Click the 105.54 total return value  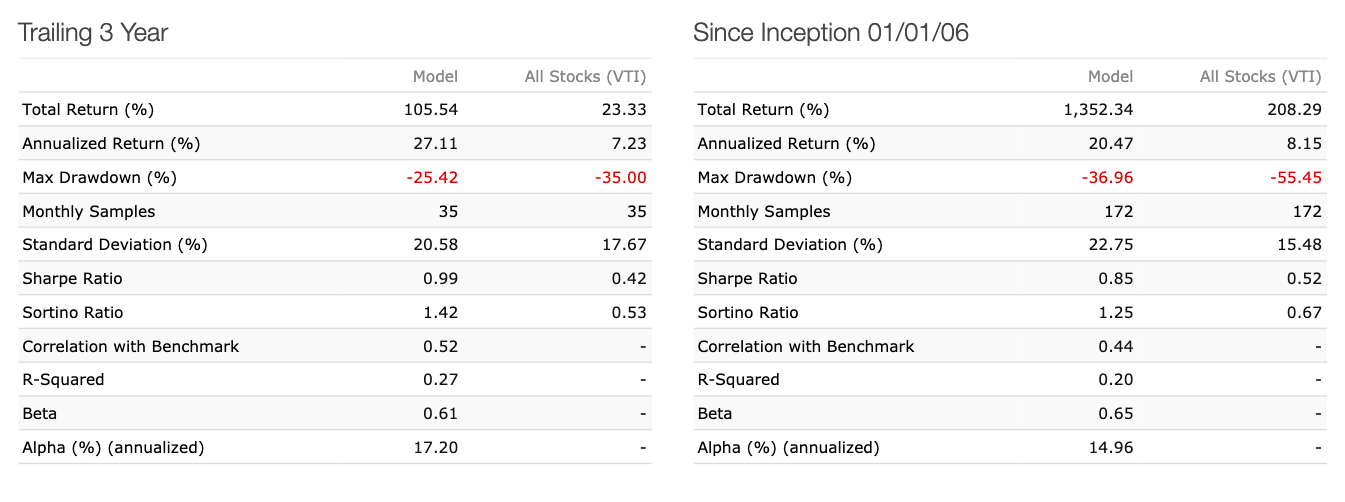tap(434, 110)
